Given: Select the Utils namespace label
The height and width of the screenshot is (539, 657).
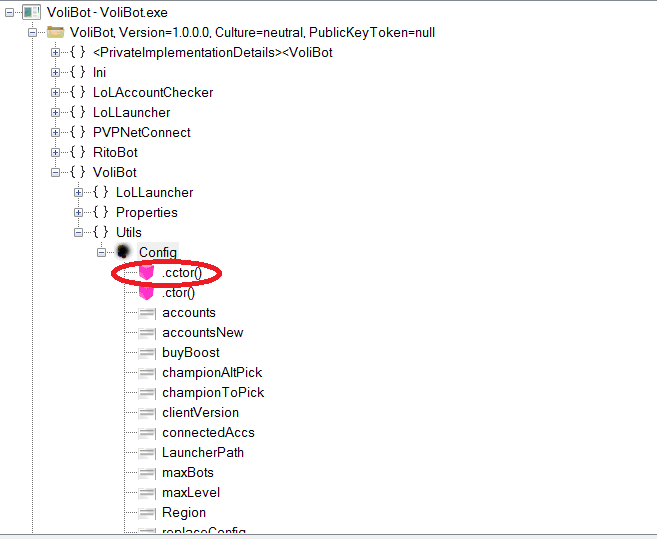Looking at the screenshot, I should pos(129,232).
